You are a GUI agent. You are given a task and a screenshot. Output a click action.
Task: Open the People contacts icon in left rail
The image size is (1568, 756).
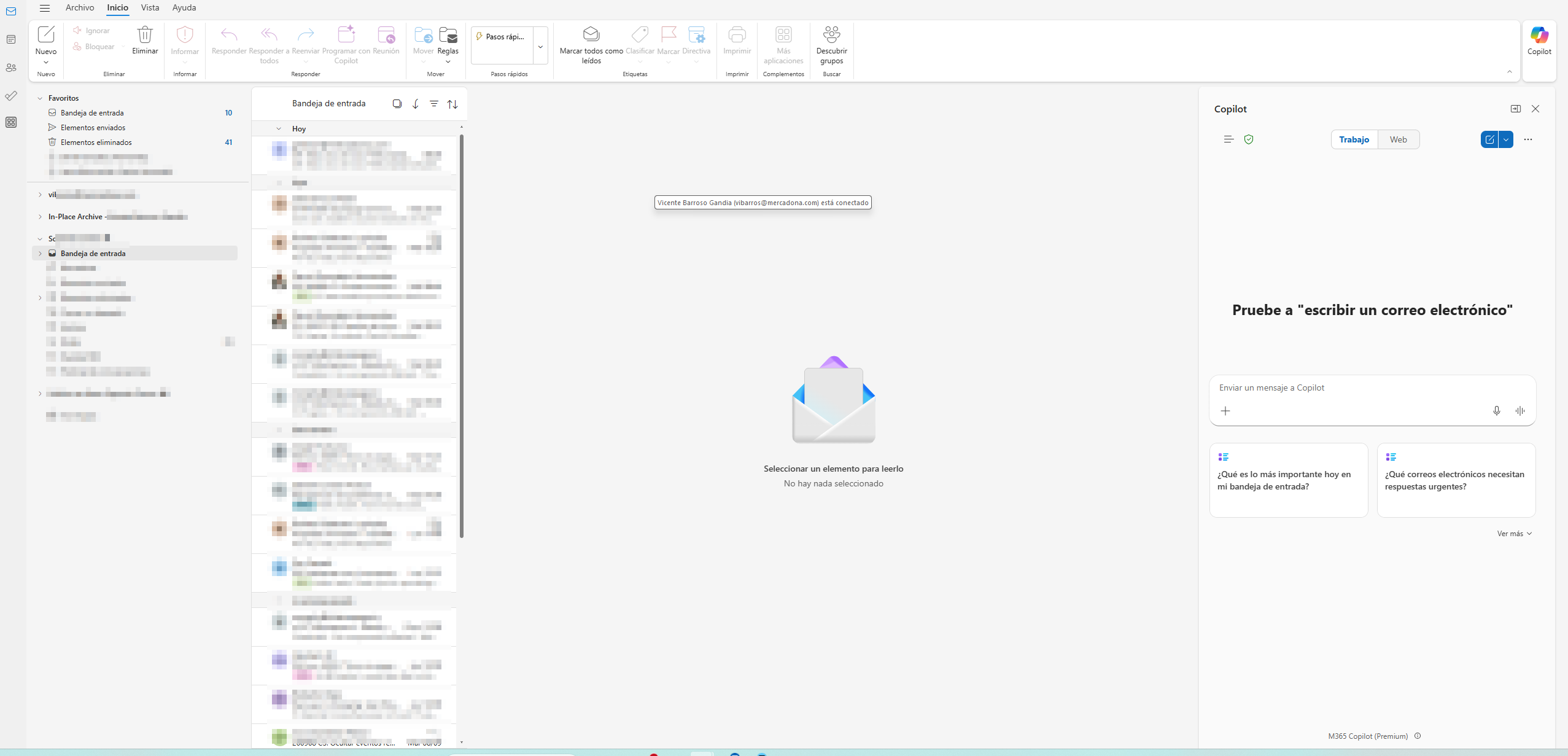pos(11,68)
